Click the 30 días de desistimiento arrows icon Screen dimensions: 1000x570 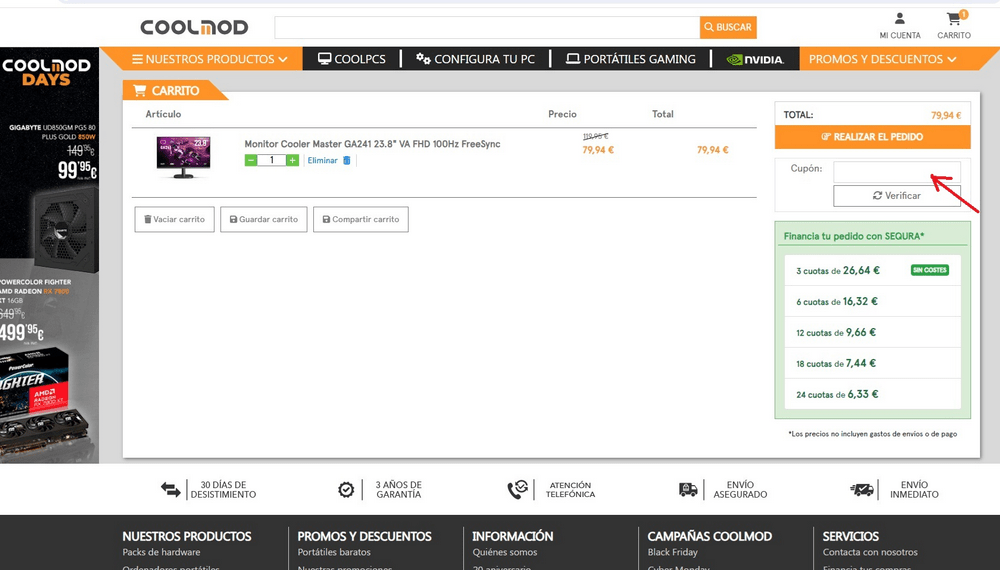tap(170, 490)
